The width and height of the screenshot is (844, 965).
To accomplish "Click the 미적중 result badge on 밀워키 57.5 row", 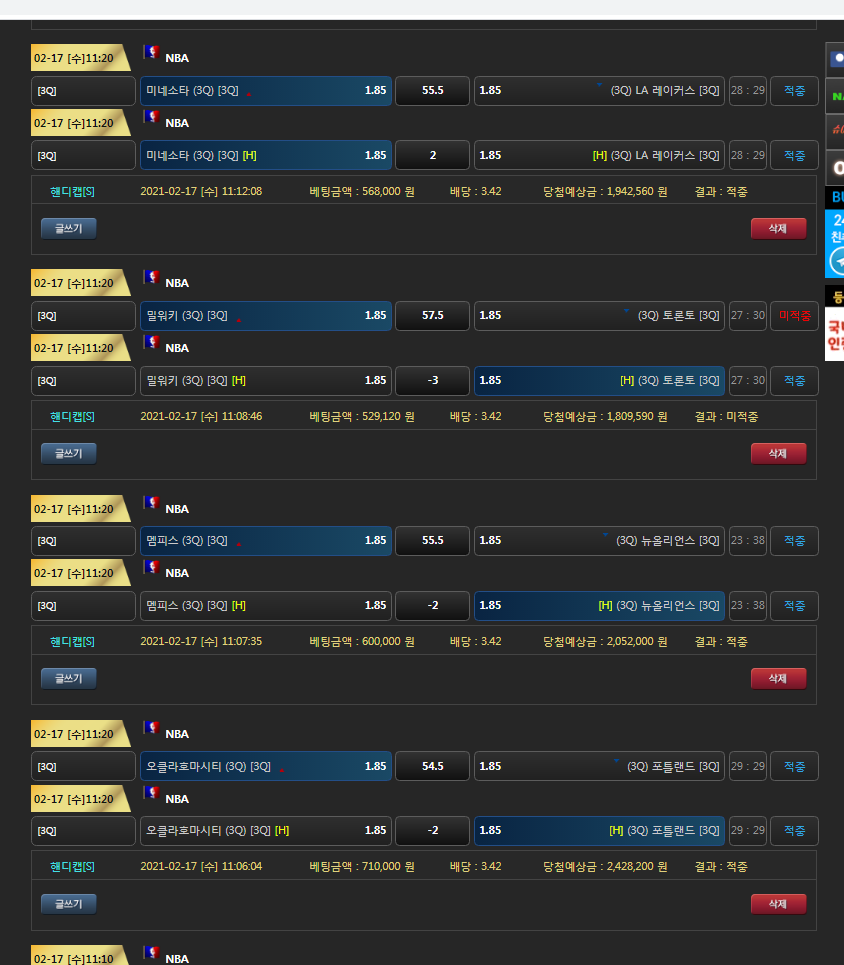I will [794, 315].
